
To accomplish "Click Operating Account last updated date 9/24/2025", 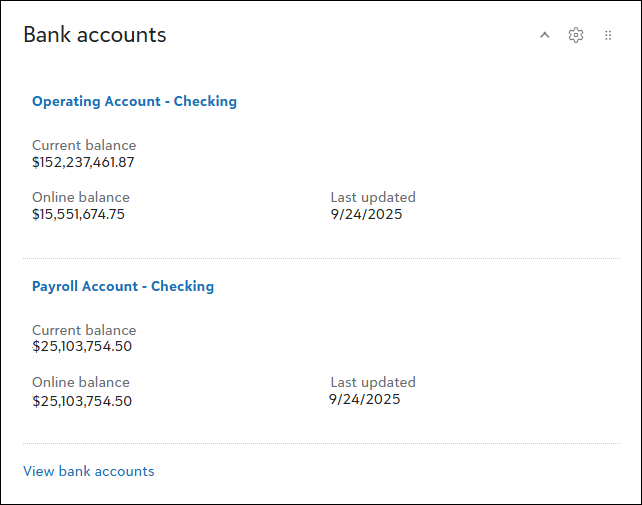I will (x=366, y=214).
